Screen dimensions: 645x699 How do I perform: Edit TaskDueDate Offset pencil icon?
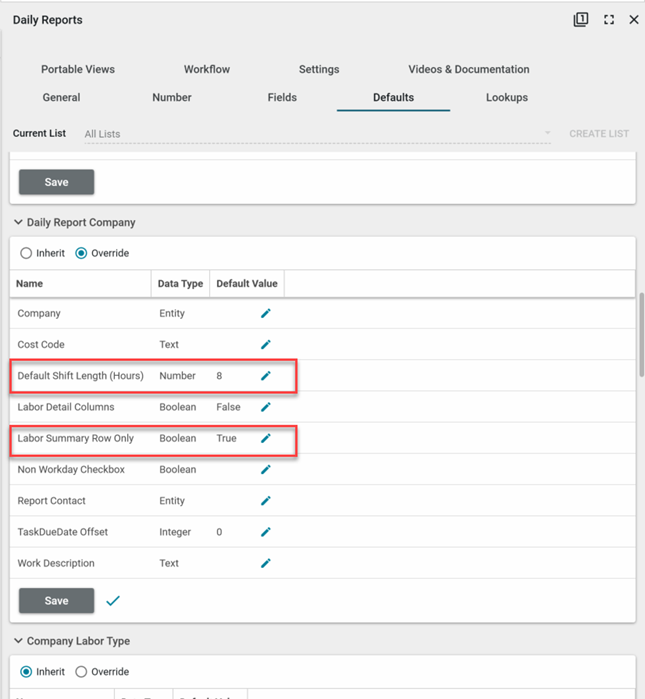(x=266, y=532)
